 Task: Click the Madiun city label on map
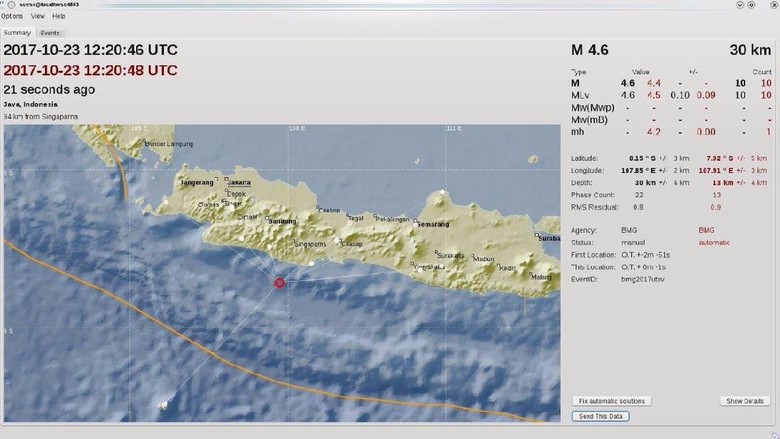tap(484, 259)
